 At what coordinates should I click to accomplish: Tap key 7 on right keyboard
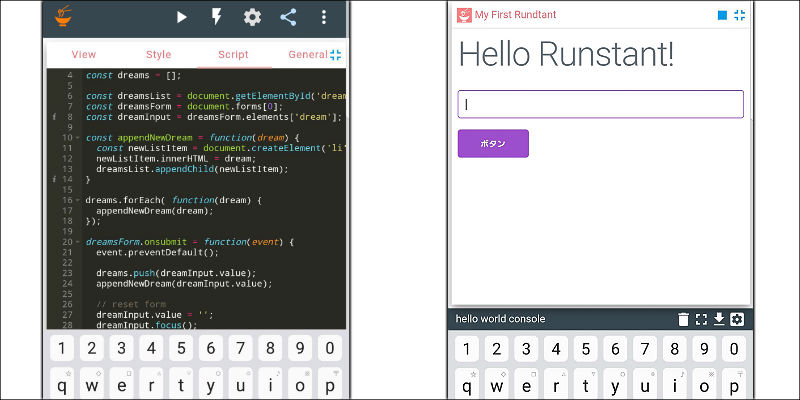tap(645, 349)
